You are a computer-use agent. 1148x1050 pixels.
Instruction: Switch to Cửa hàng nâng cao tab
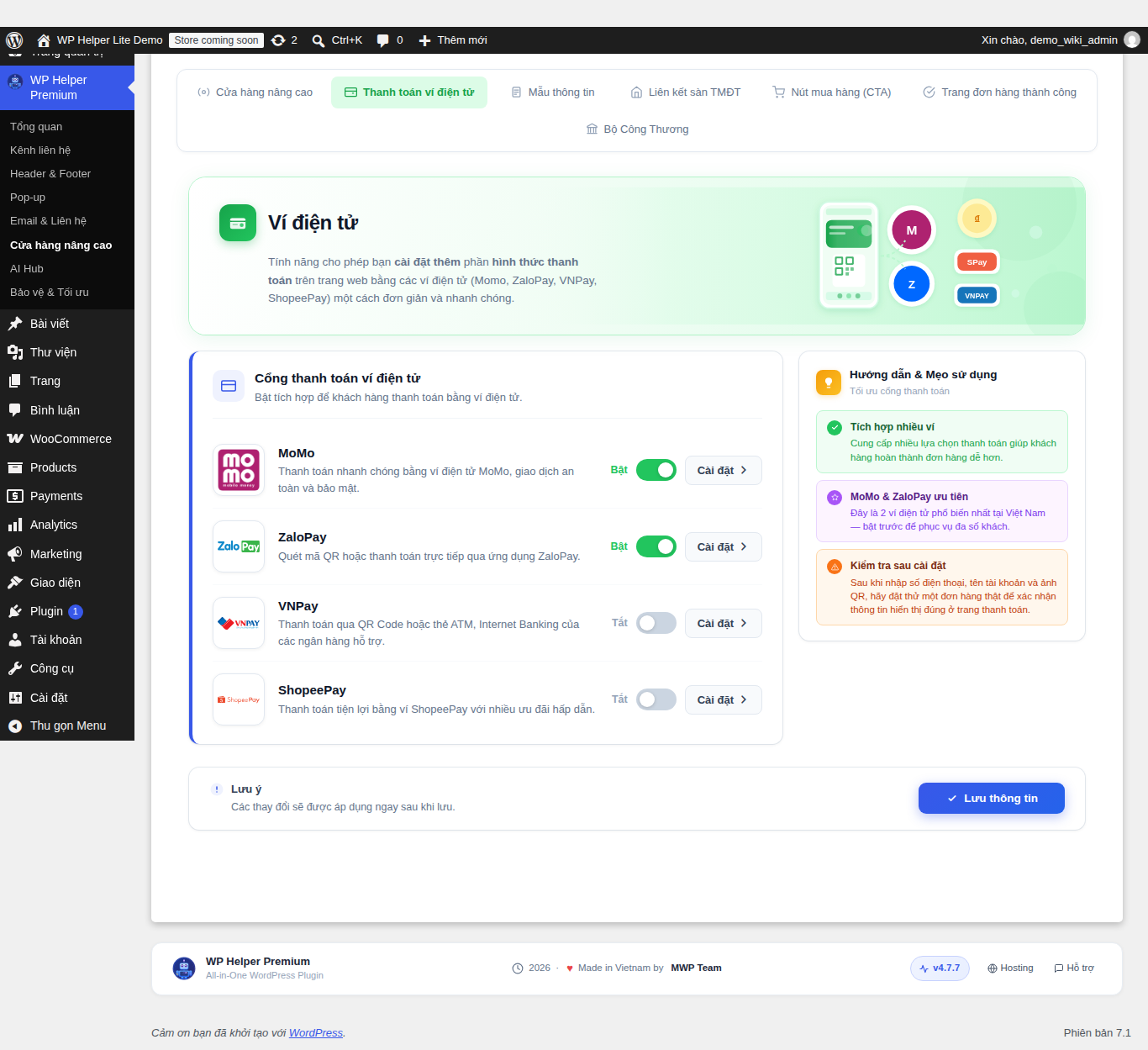coord(255,92)
